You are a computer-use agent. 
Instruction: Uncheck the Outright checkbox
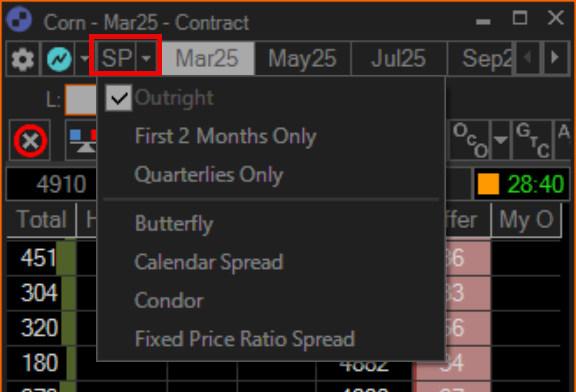[x=119, y=98]
